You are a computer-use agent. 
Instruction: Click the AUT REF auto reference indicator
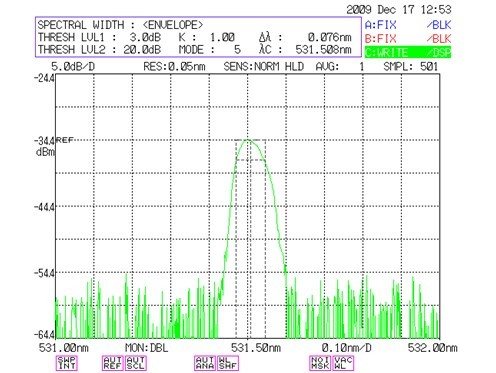point(113,363)
